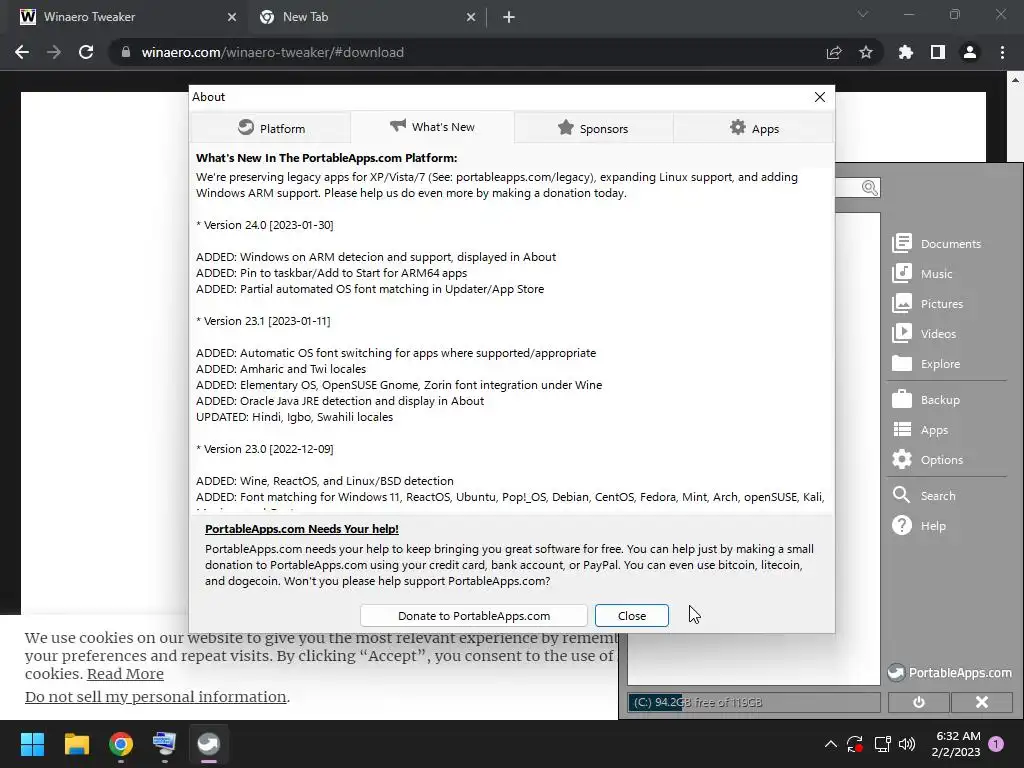1024x768 pixels.
Task: Click Search in PortableApps side menu
Action: [924, 495]
